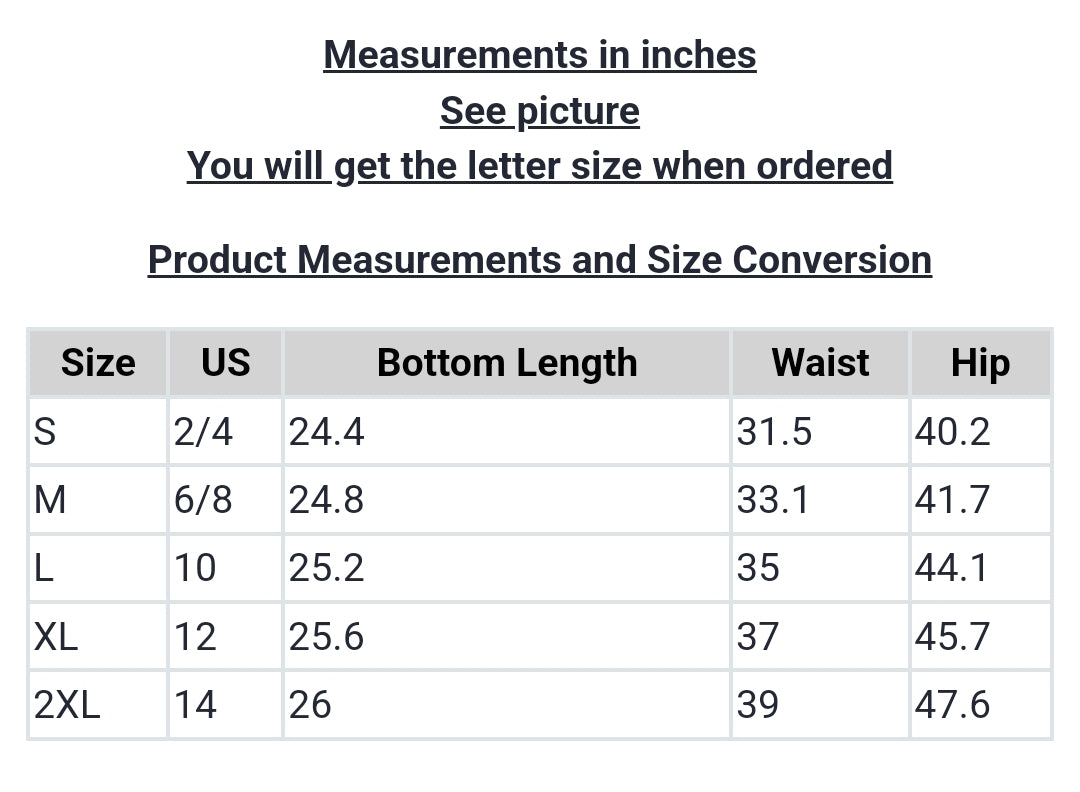Click the 31.5 waist value
This screenshot has height=792, width=1080.
tap(774, 432)
